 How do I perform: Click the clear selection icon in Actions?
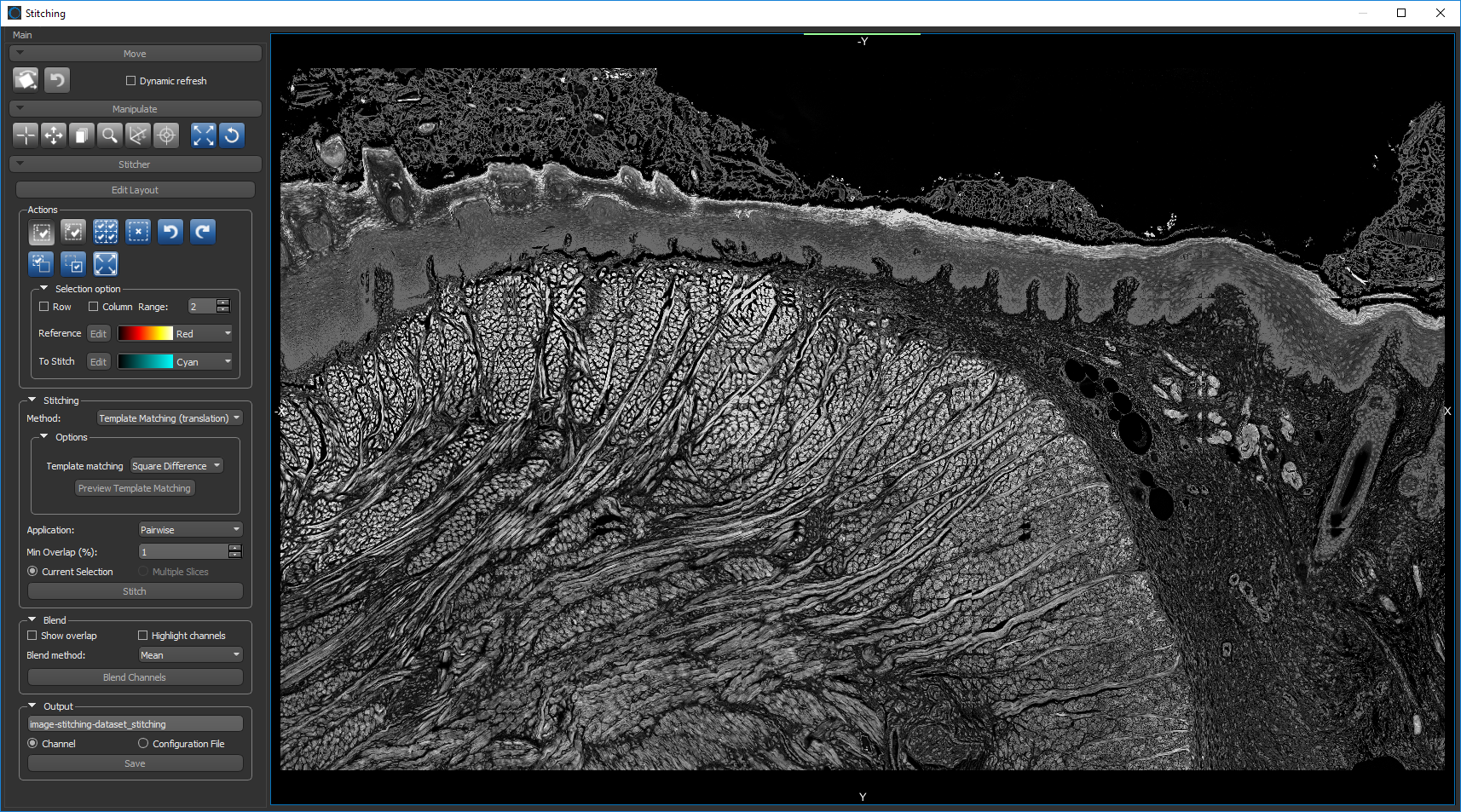pyautogui.click(x=138, y=232)
